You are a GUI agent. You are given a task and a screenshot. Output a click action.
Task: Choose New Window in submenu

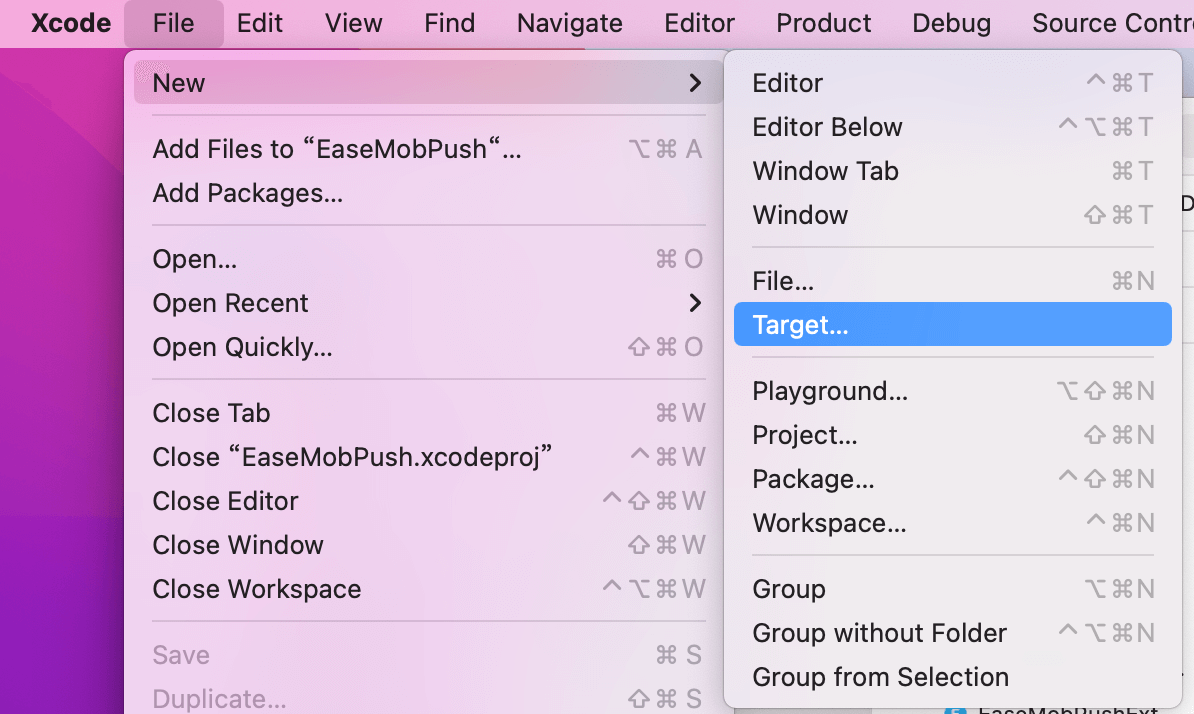953,215
